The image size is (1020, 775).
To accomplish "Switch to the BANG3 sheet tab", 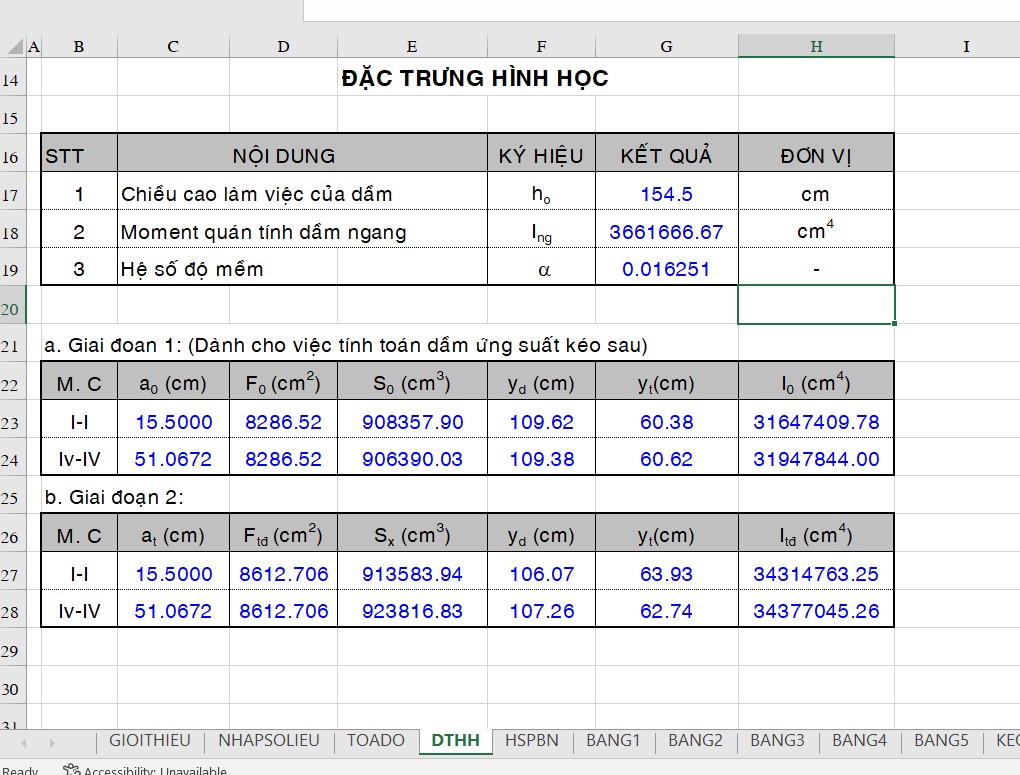I will [x=777, y=741].
